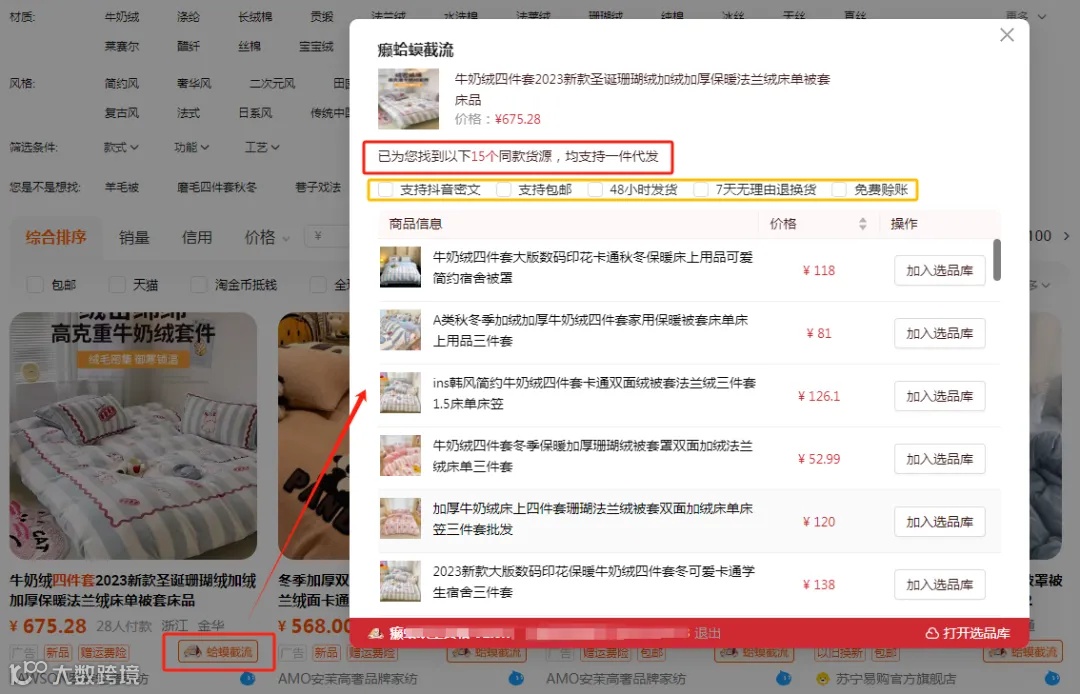Image resolution: width=1080 pixels, height=694 pixels.
Task: Add the ¥118 item via 加入选品库
Action: [x=939, y=270]
